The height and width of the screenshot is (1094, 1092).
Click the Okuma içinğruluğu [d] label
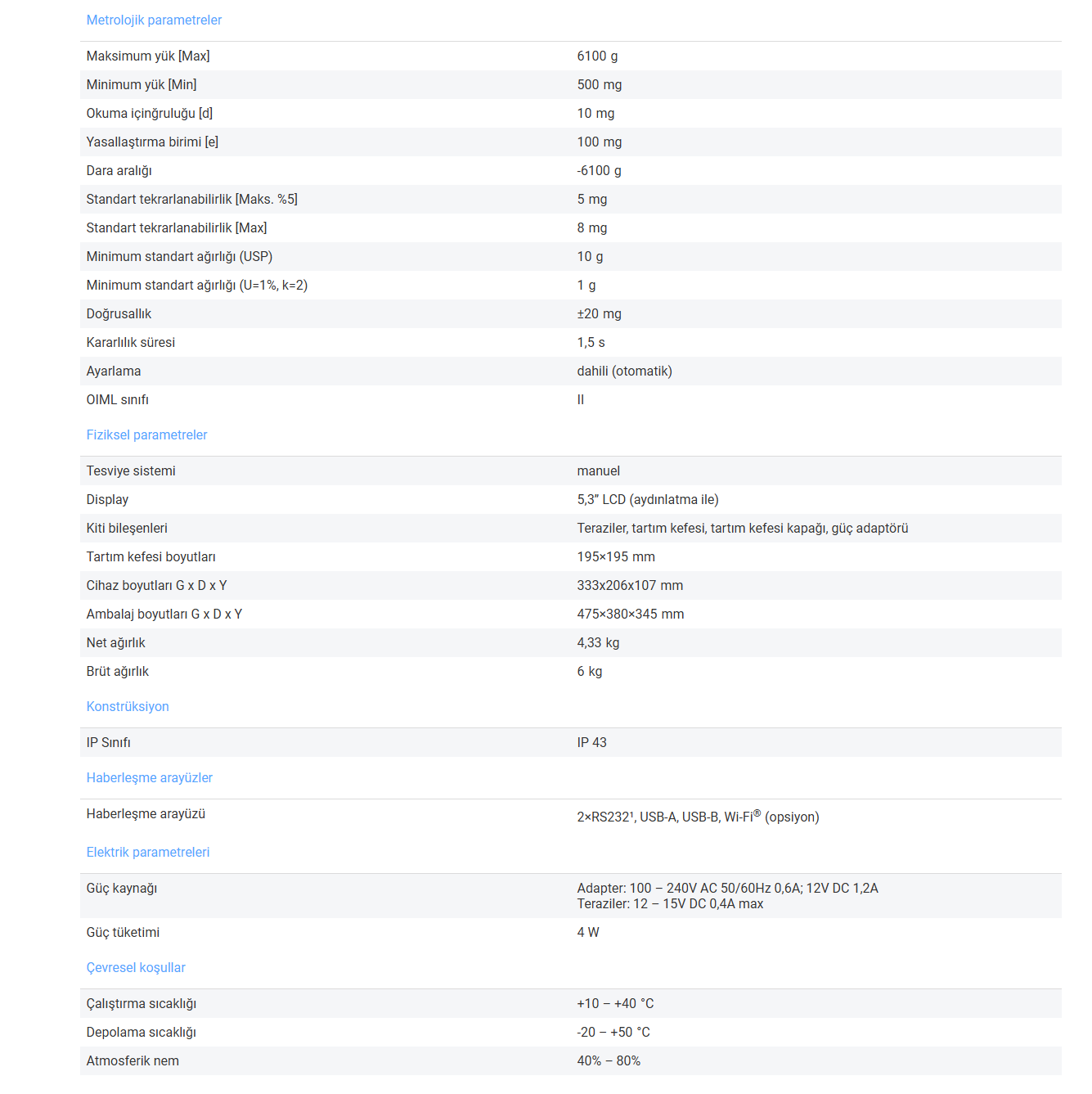pyautogui.click(x=150, y=113)
